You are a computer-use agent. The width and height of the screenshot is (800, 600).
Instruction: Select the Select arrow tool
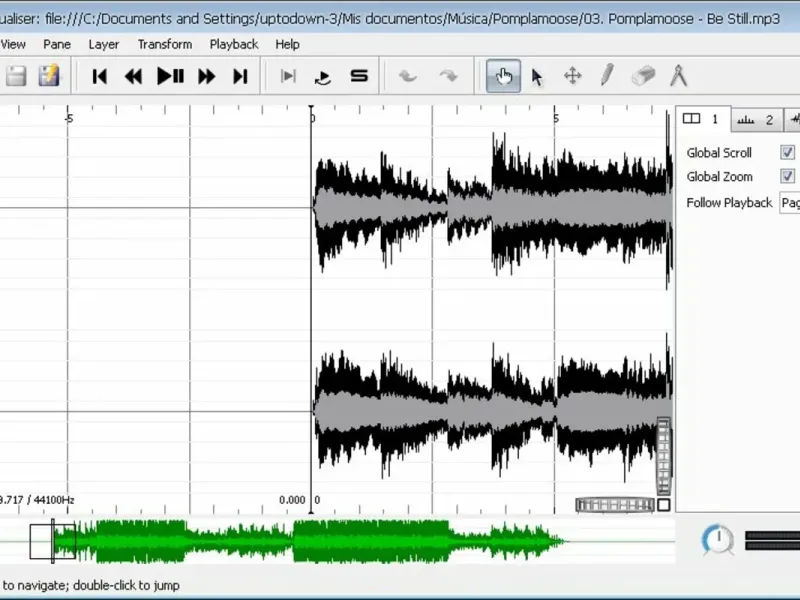coord(537,77)
